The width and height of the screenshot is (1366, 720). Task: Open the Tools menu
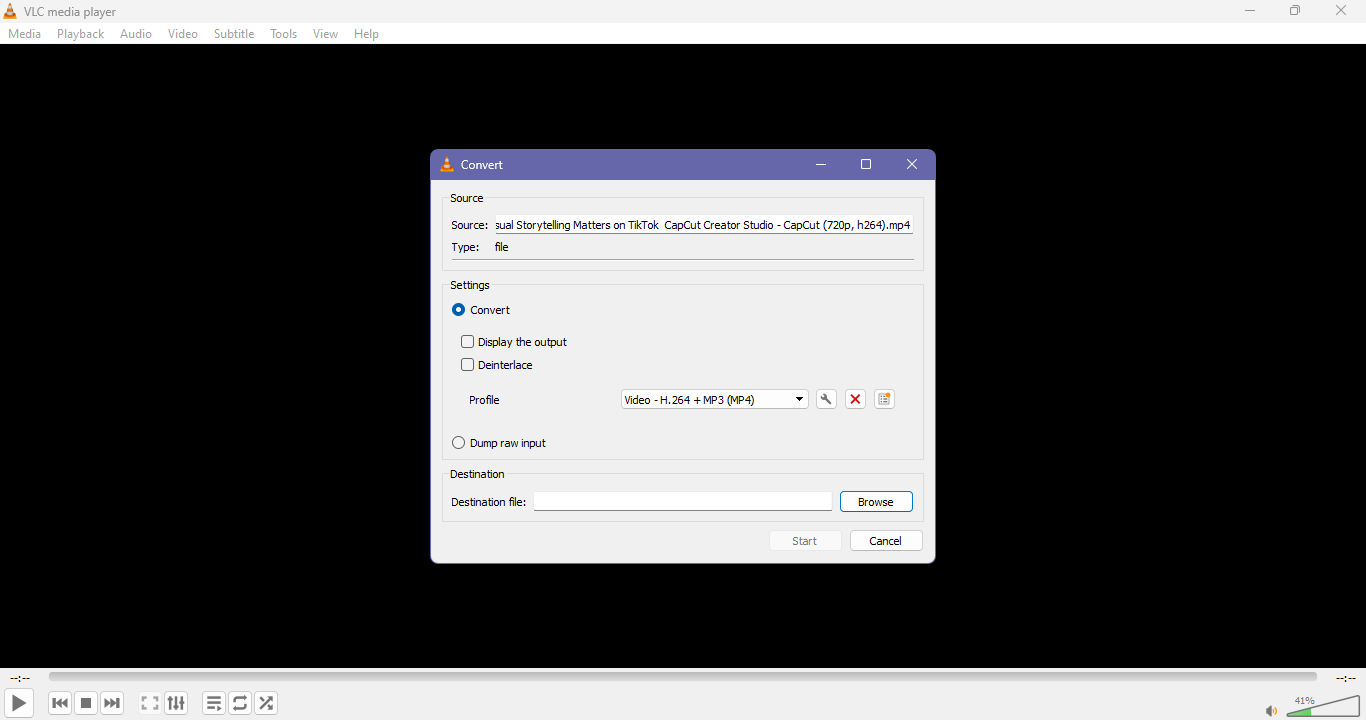[x=284, y=34]
